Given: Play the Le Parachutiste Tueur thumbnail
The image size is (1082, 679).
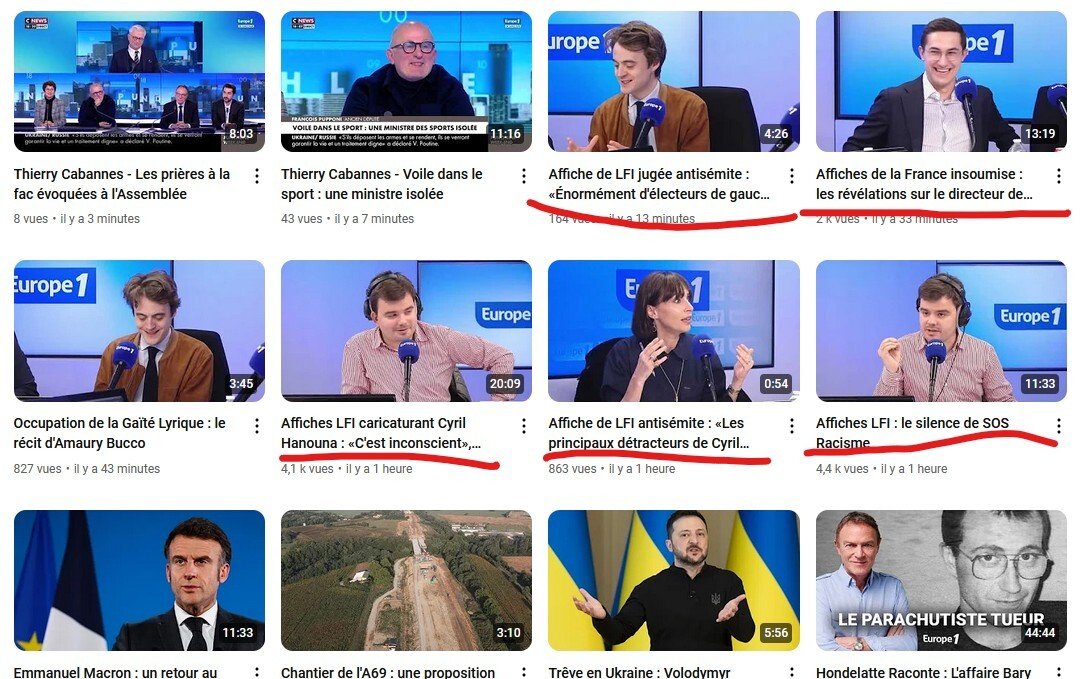Looking at the screenshot, I should tap(941, 580).
